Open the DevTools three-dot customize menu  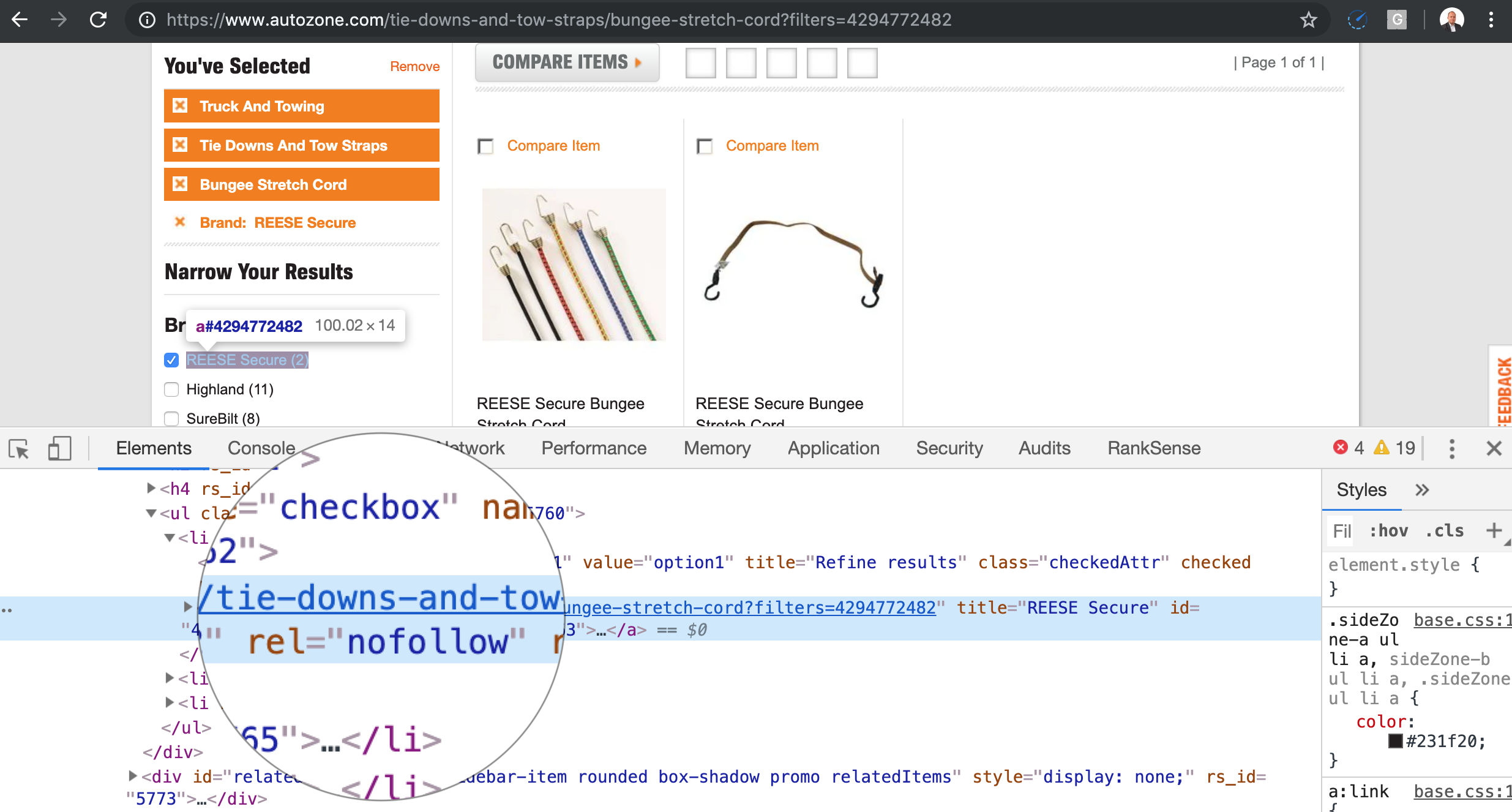click(x=1451, y=449)
